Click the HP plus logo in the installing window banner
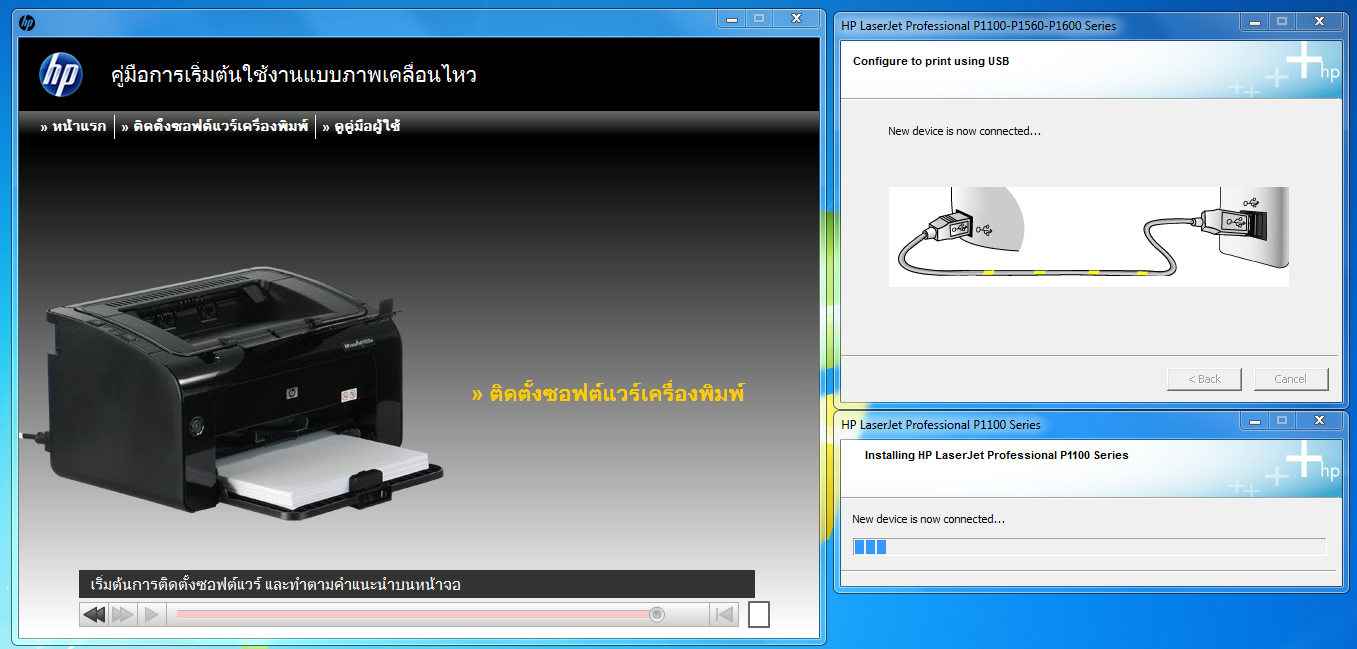 (1285, 468)
